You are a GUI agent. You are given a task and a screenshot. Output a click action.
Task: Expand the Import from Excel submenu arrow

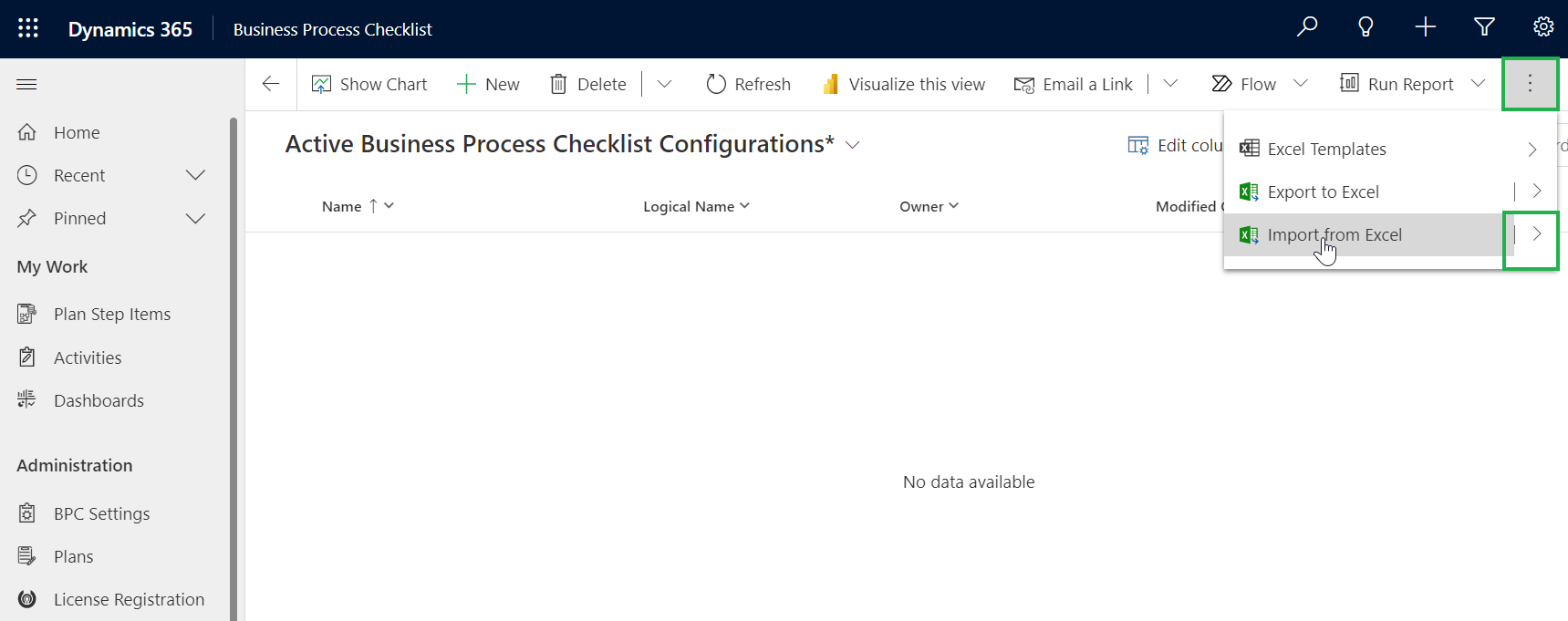1537,234
